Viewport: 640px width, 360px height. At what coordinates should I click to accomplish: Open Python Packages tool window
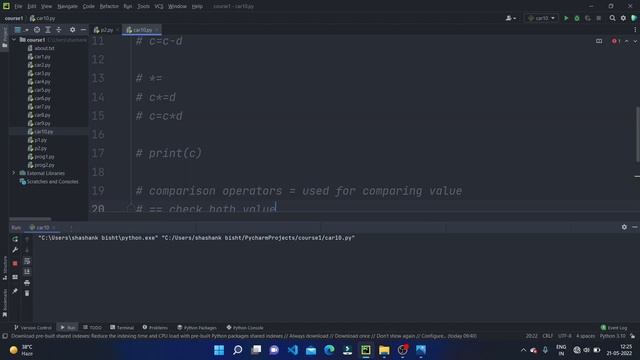coord(197,327)
